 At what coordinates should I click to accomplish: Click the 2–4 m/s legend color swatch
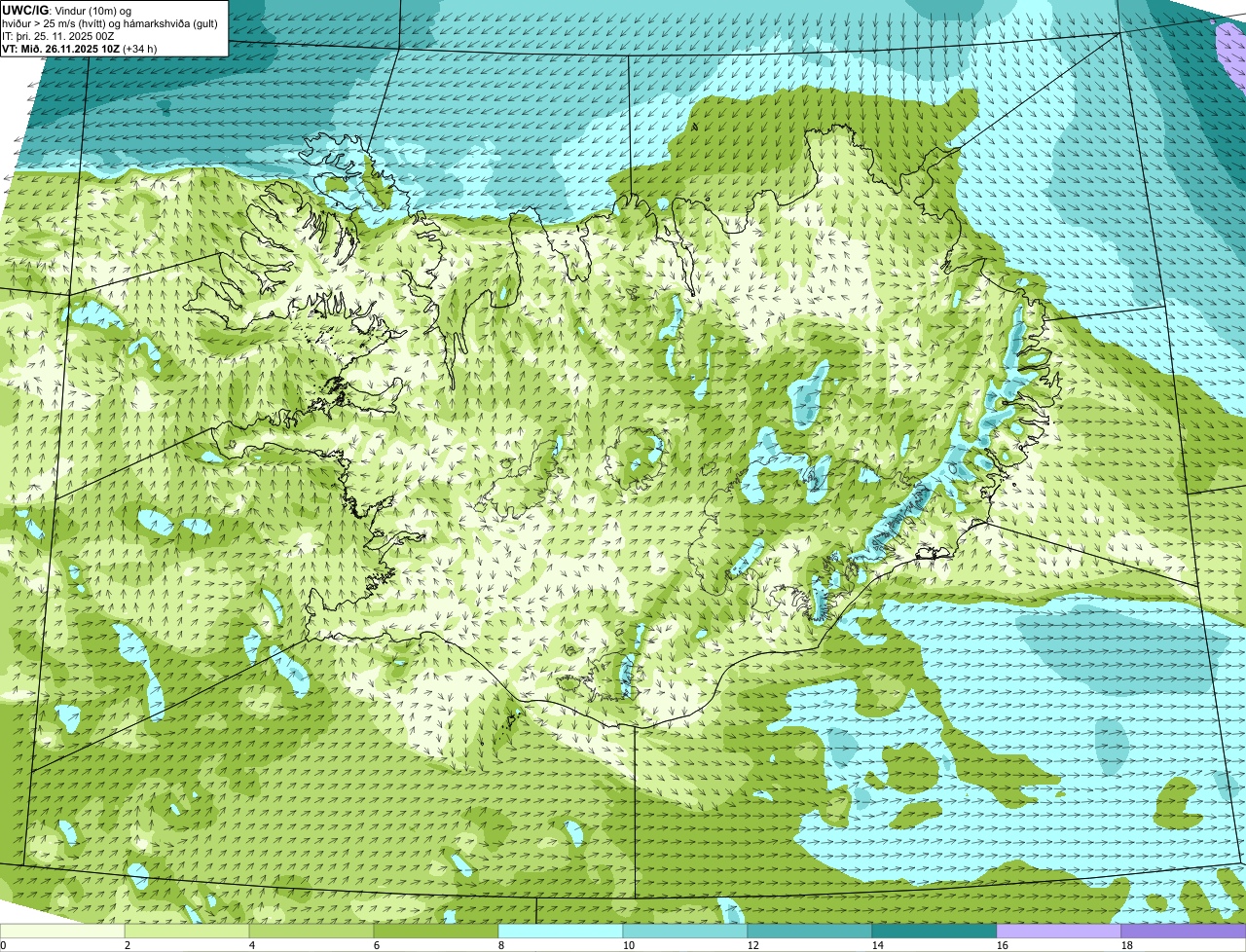188,932
